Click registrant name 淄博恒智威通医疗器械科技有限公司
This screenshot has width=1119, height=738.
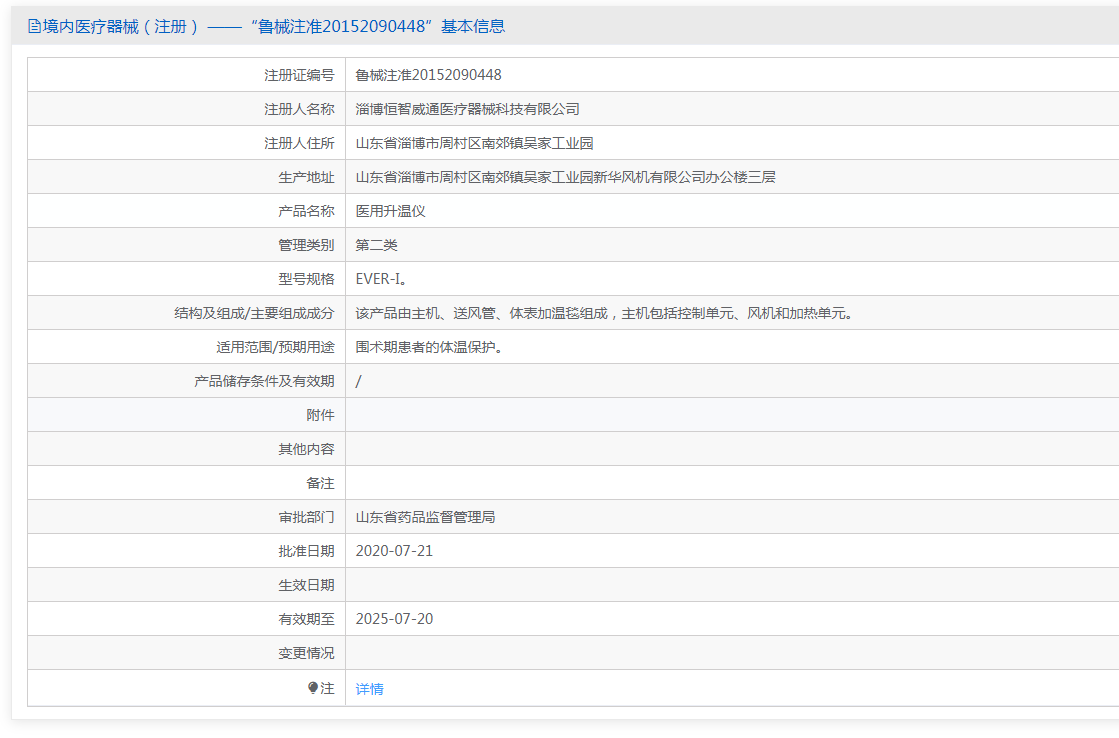pos(467,109)
